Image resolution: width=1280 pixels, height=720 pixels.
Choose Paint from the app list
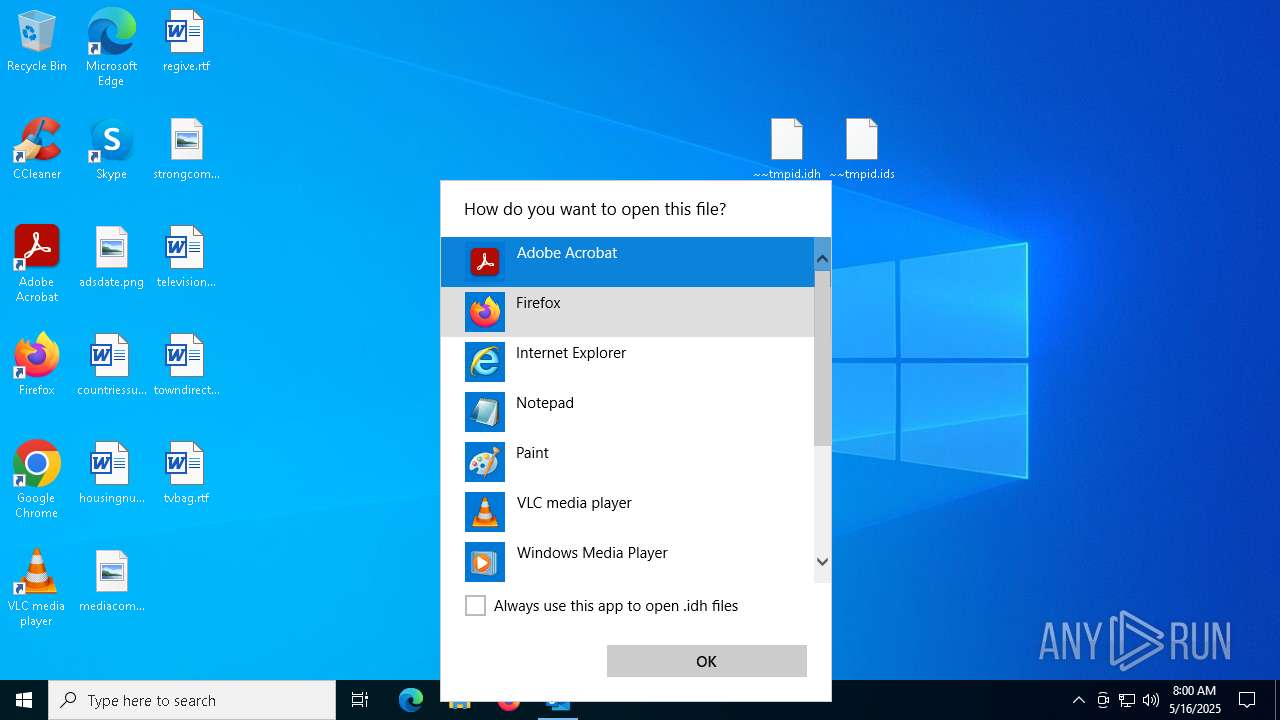627,462
